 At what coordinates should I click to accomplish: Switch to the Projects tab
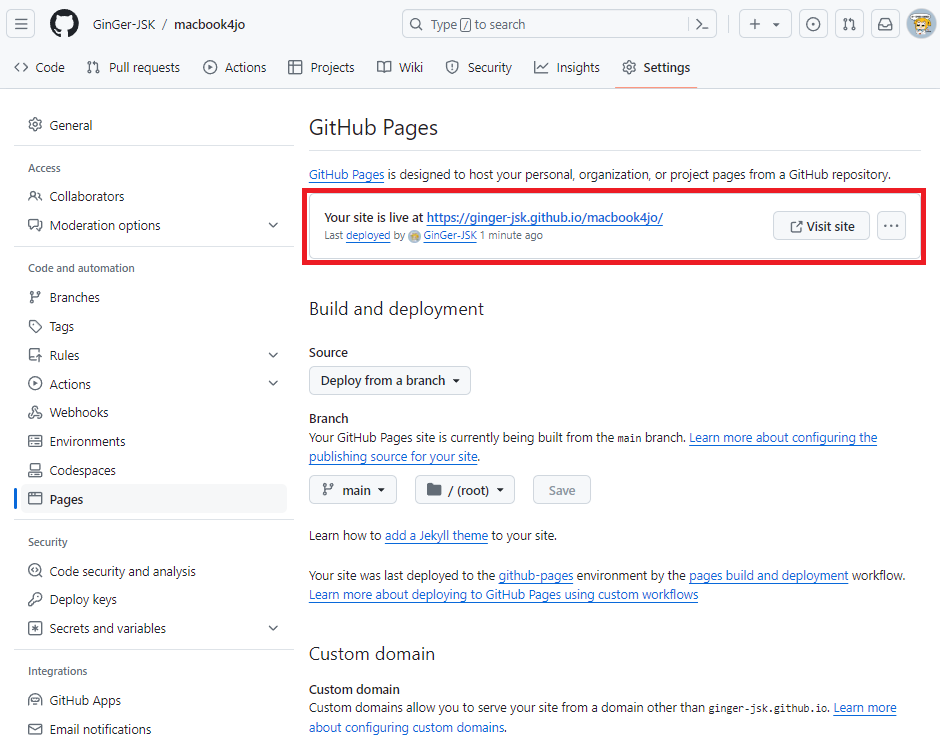(321, 68)
